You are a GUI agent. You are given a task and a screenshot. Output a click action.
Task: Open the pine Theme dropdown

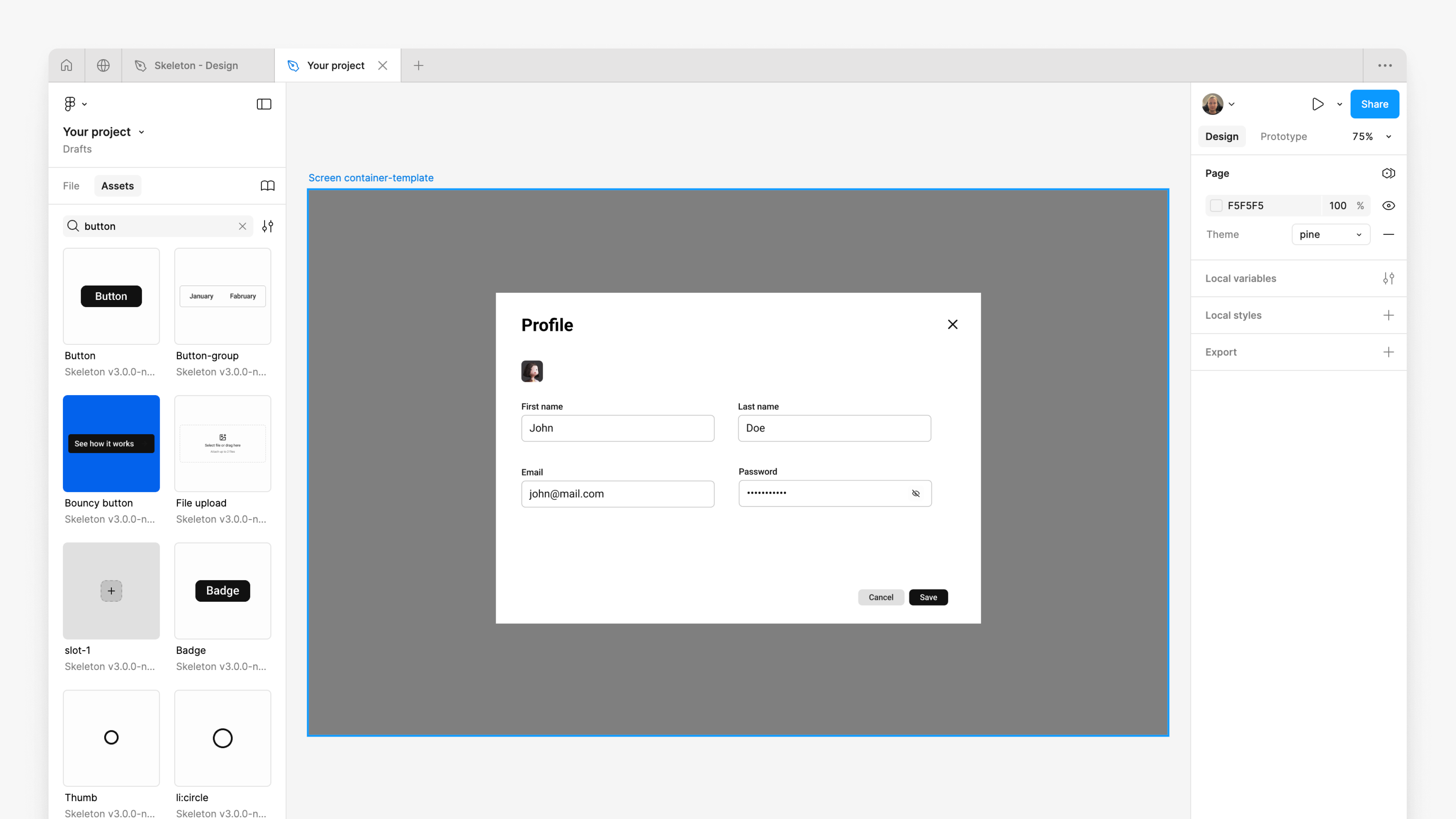coord(1330,235)
